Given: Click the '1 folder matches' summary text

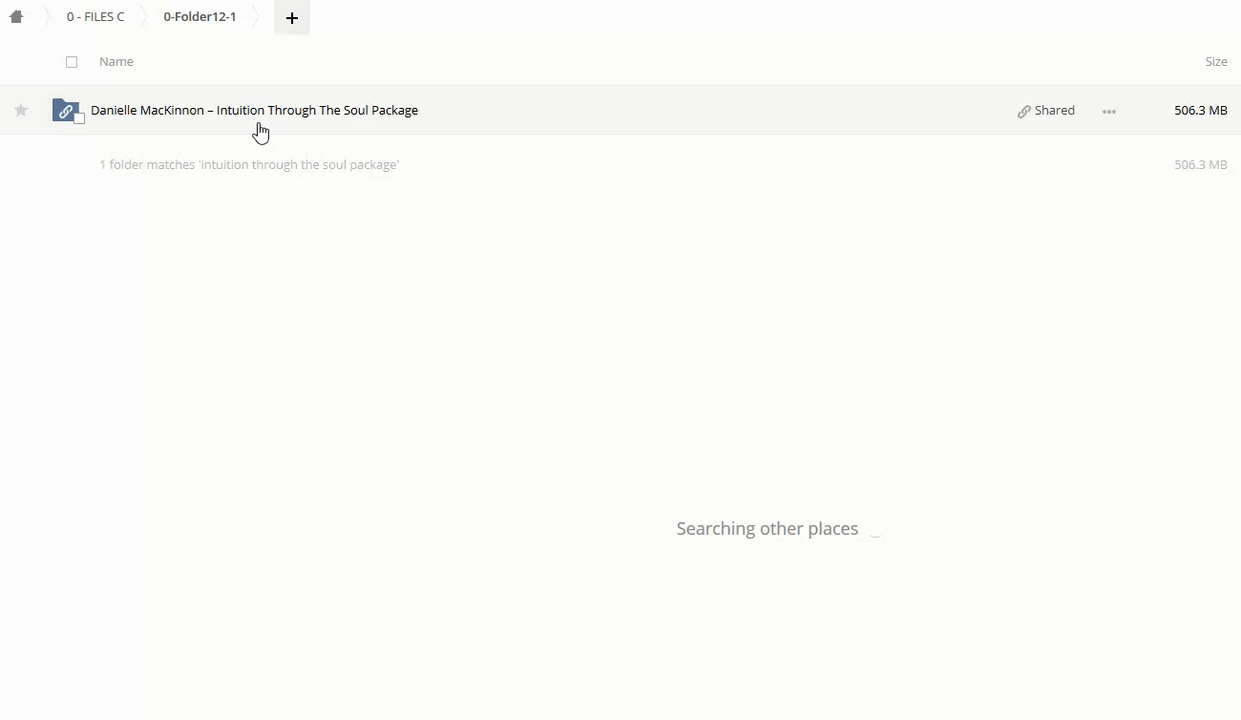Looking at the screenshot, I should (249, 164).
